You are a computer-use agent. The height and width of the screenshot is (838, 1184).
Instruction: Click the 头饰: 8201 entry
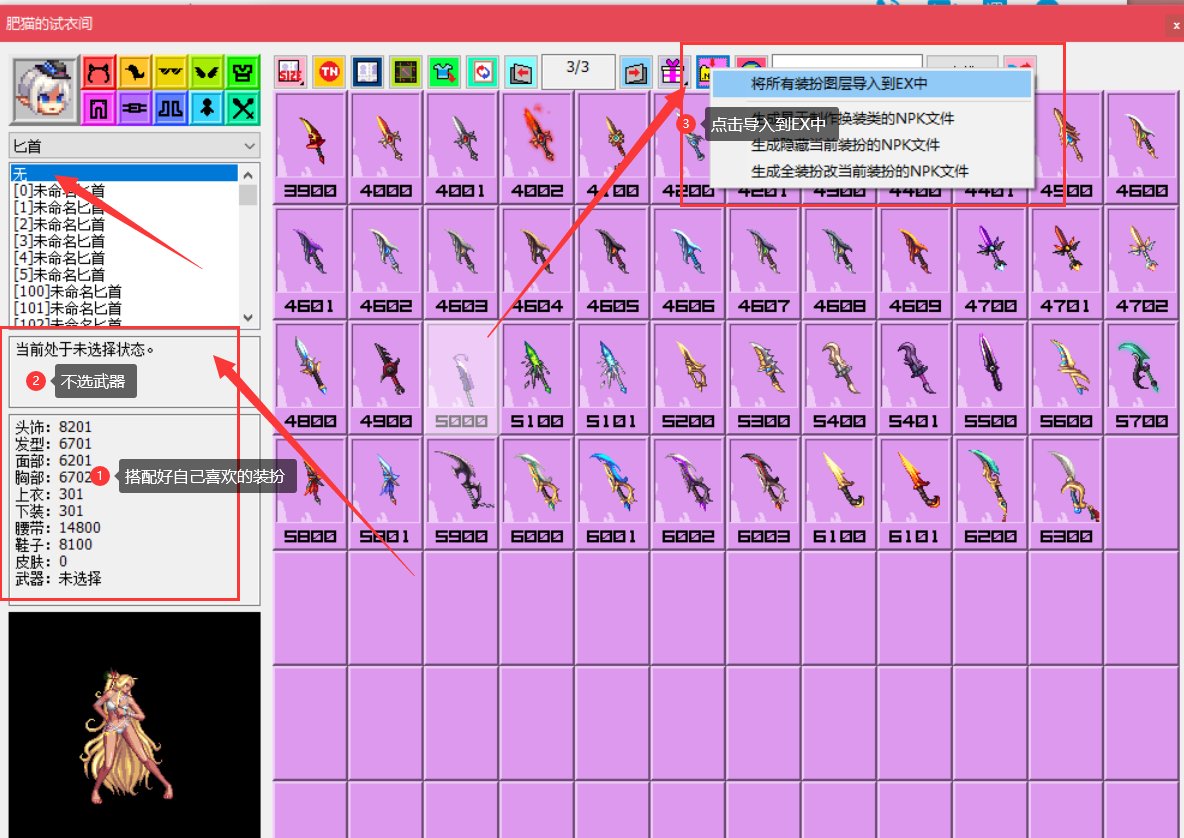53,427
